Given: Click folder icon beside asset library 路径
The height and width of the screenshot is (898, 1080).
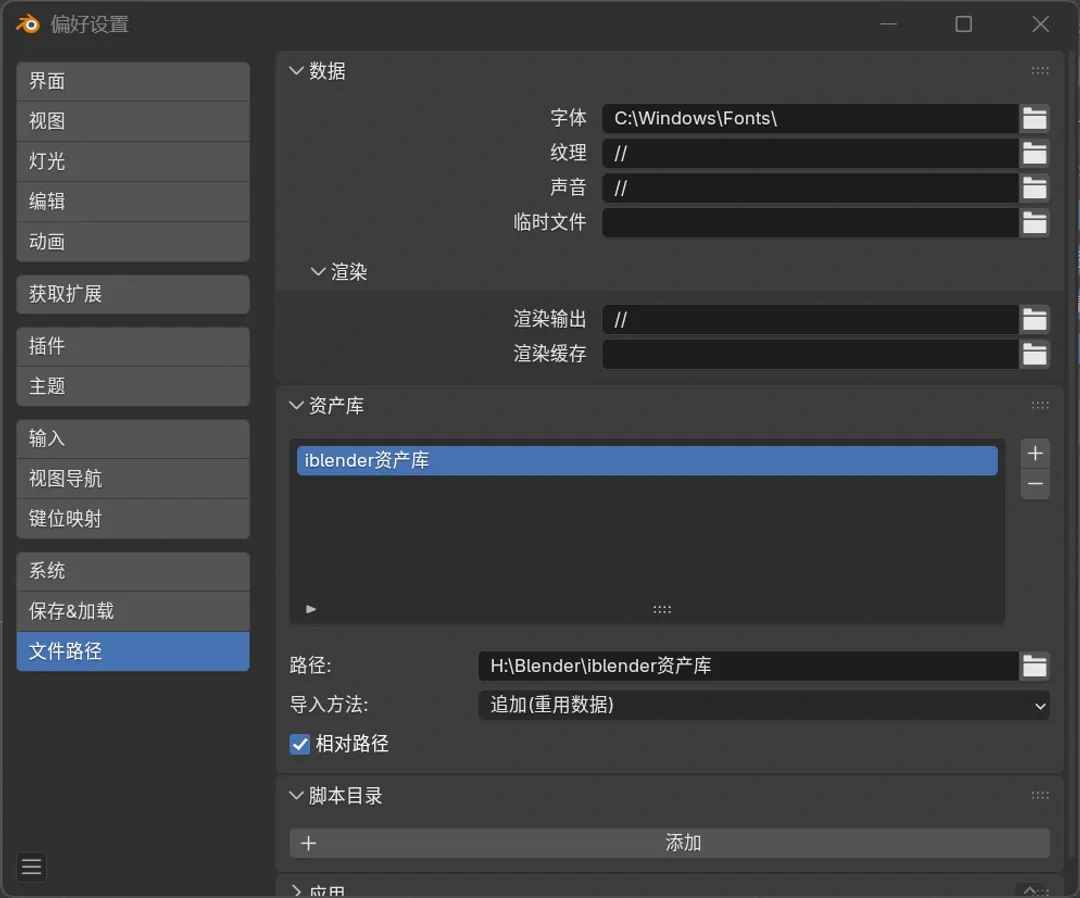Looking at the screenshot, I should (1034, 666).
